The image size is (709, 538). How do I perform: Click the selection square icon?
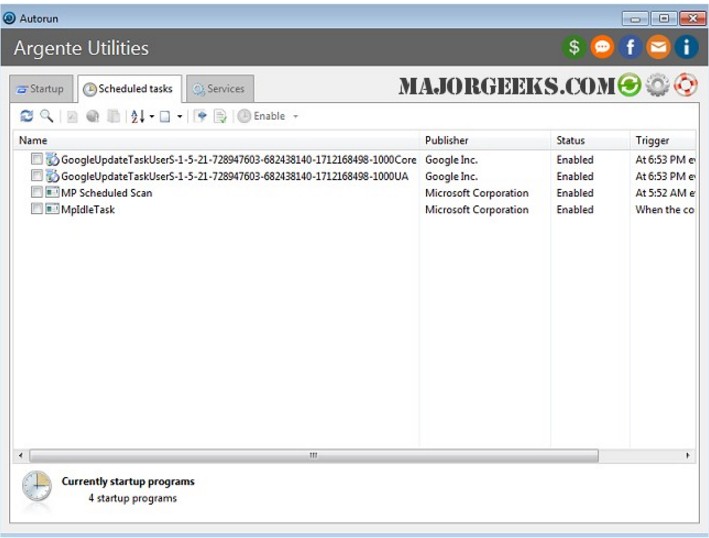[x=165, y=117]
